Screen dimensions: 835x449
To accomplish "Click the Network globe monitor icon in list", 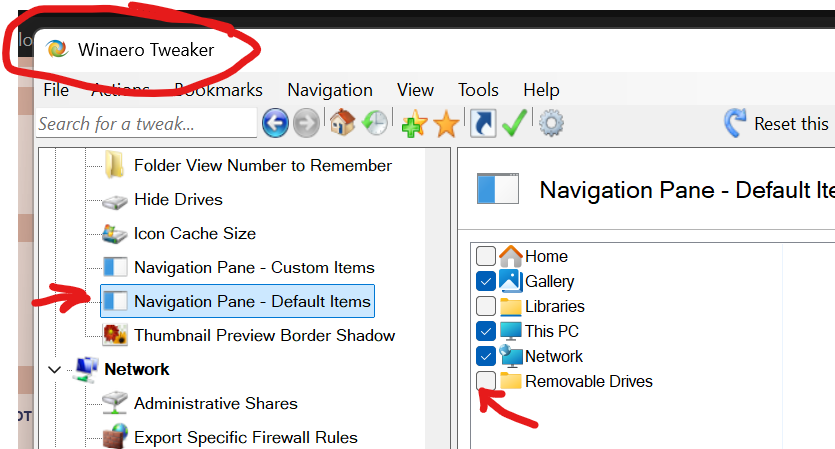I will [511, 356].
